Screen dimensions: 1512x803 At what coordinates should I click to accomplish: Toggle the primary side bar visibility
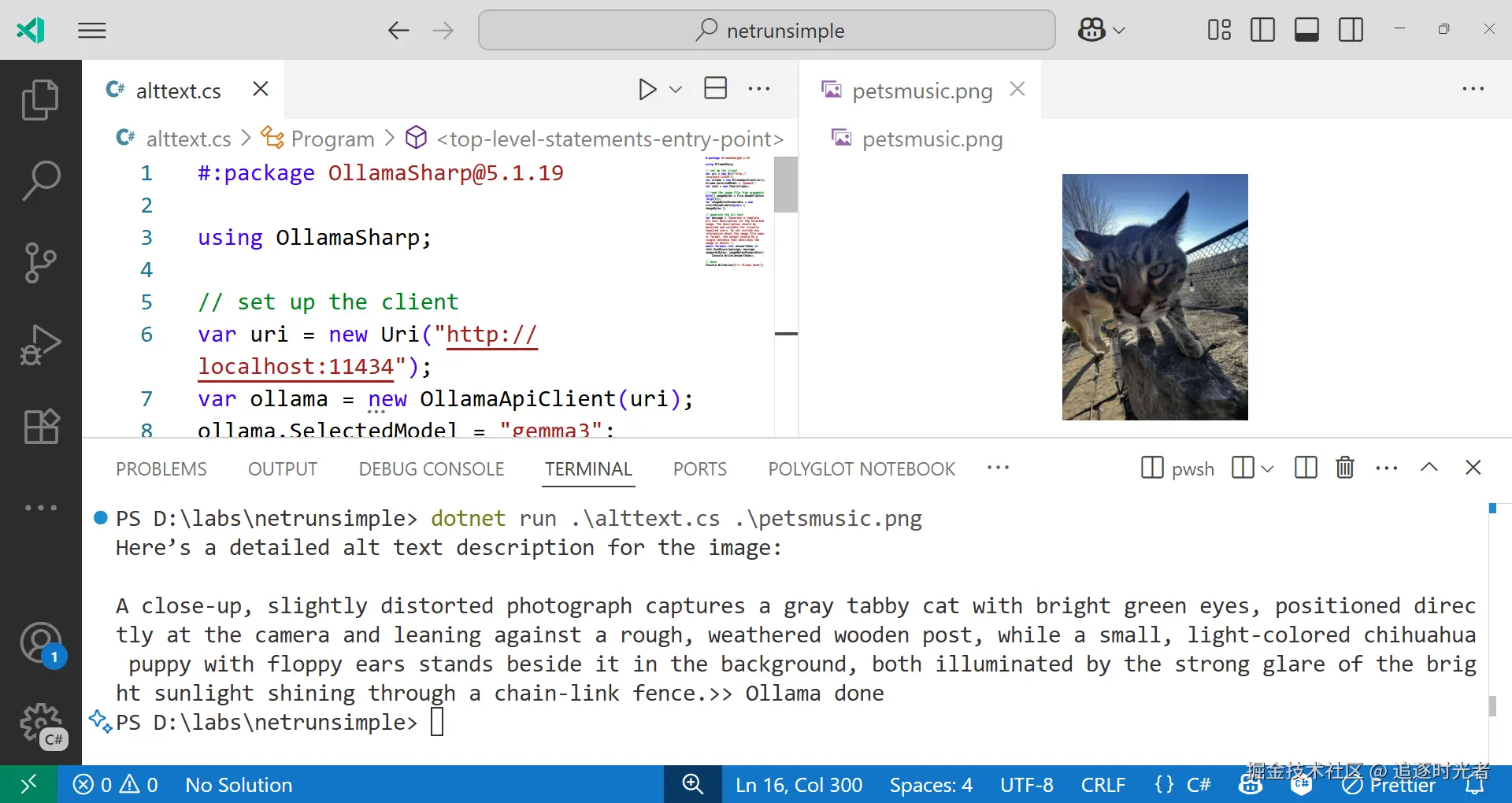point(1262,30)
